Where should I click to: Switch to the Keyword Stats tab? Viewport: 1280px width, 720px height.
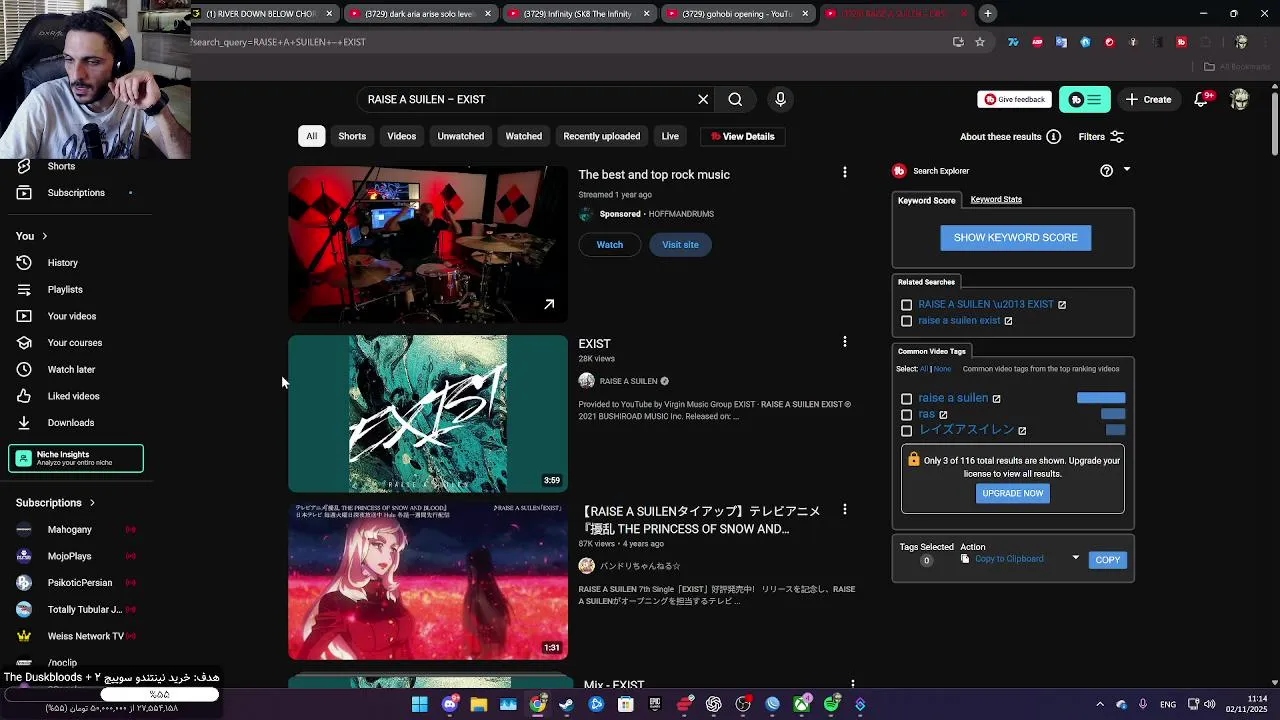996,199
